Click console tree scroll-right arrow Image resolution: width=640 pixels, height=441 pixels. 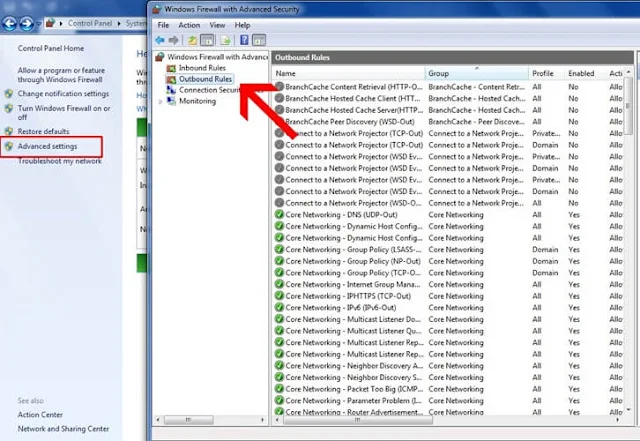[x=262, y=420]
